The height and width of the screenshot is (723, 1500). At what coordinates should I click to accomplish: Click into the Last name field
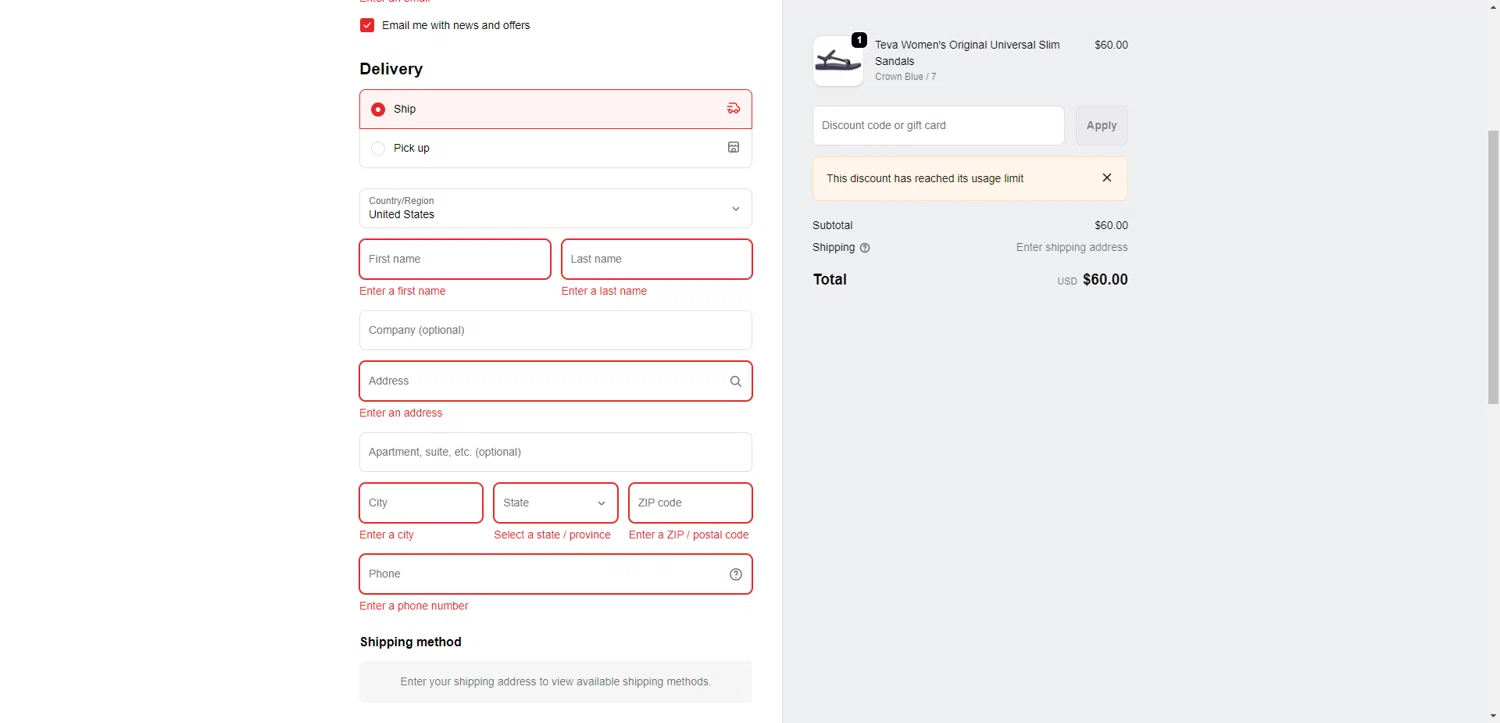(x=656, y=259)
